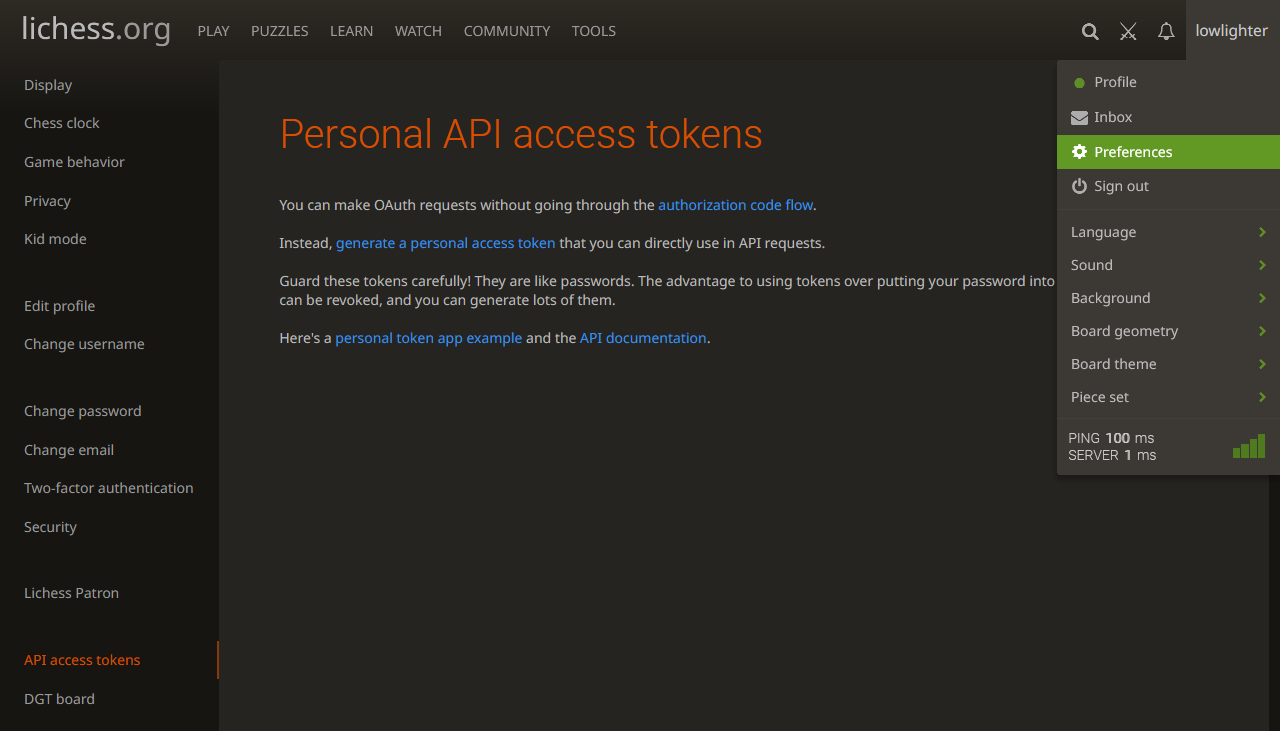Click the signal strength bars icon
Screen dimensions: 1280x731
tap(1249, 446)
